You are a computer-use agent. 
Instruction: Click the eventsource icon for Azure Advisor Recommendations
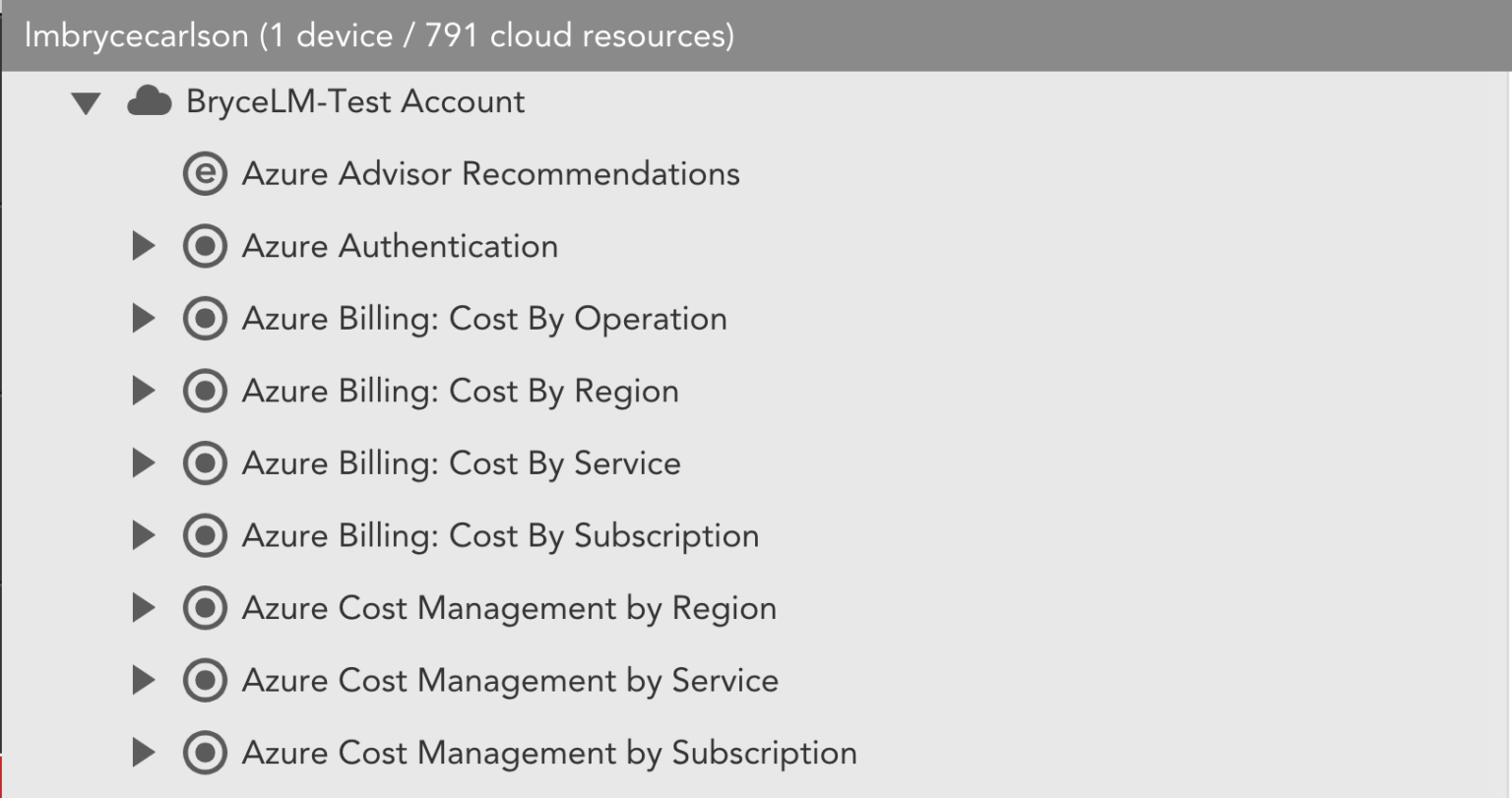pyautogui.click(x=205, y=173)
